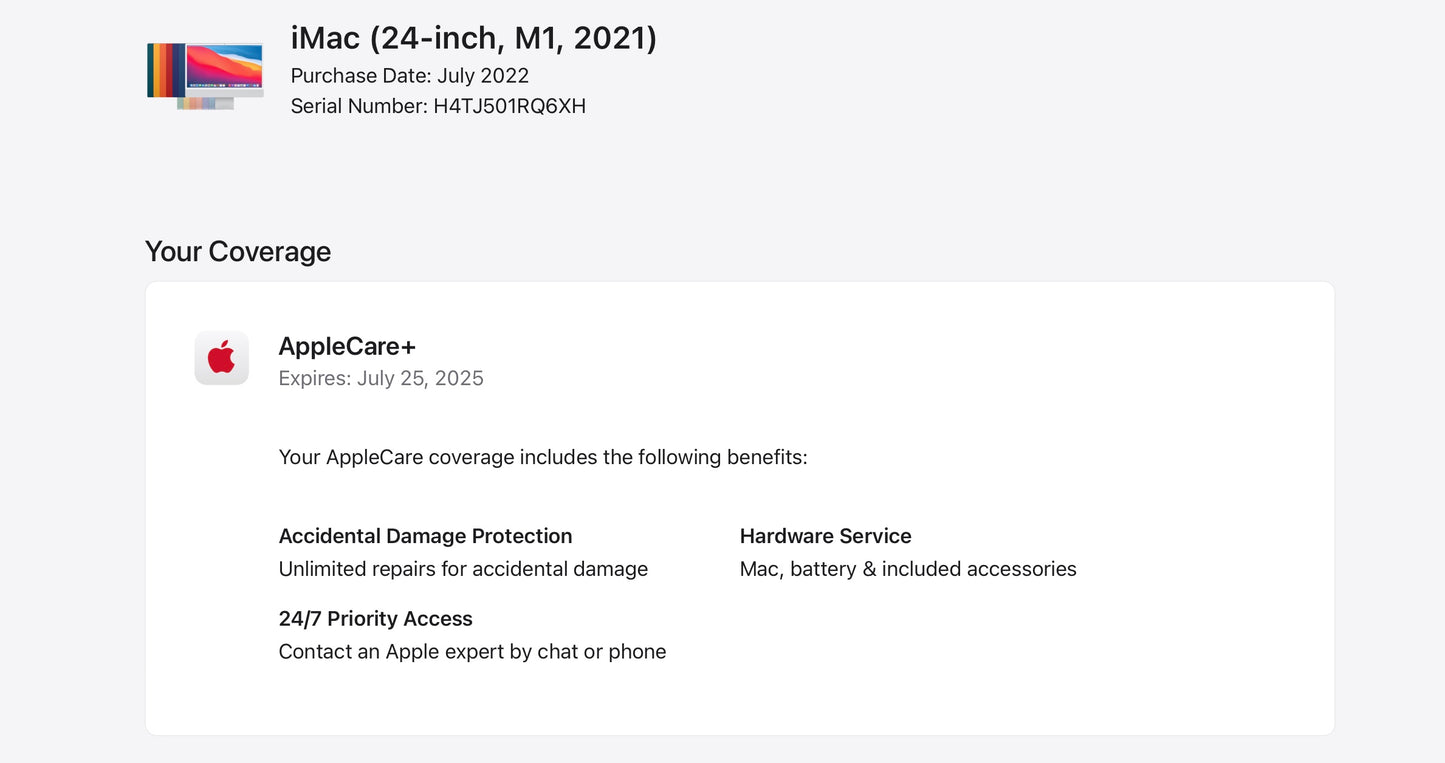
Task: Click the stacked colored iMac side panels
Action: [165, 70]
